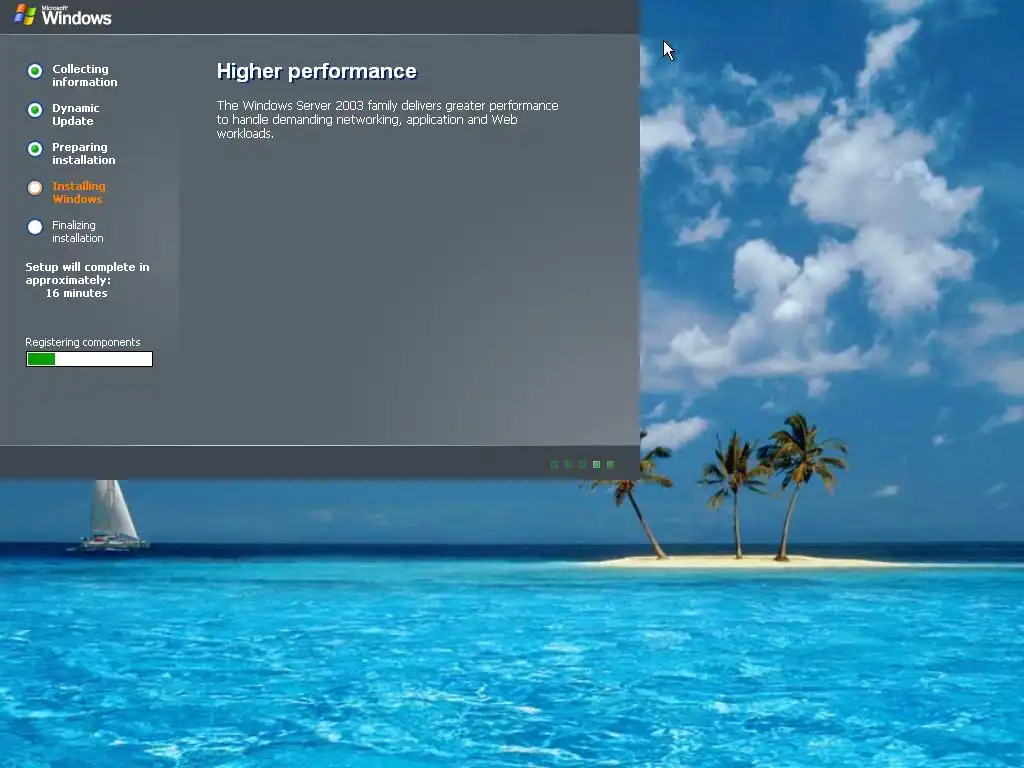Click the brightest green activity square
Screen dimensions: 1024x768
pyautogui.click(x=596, y=464)
